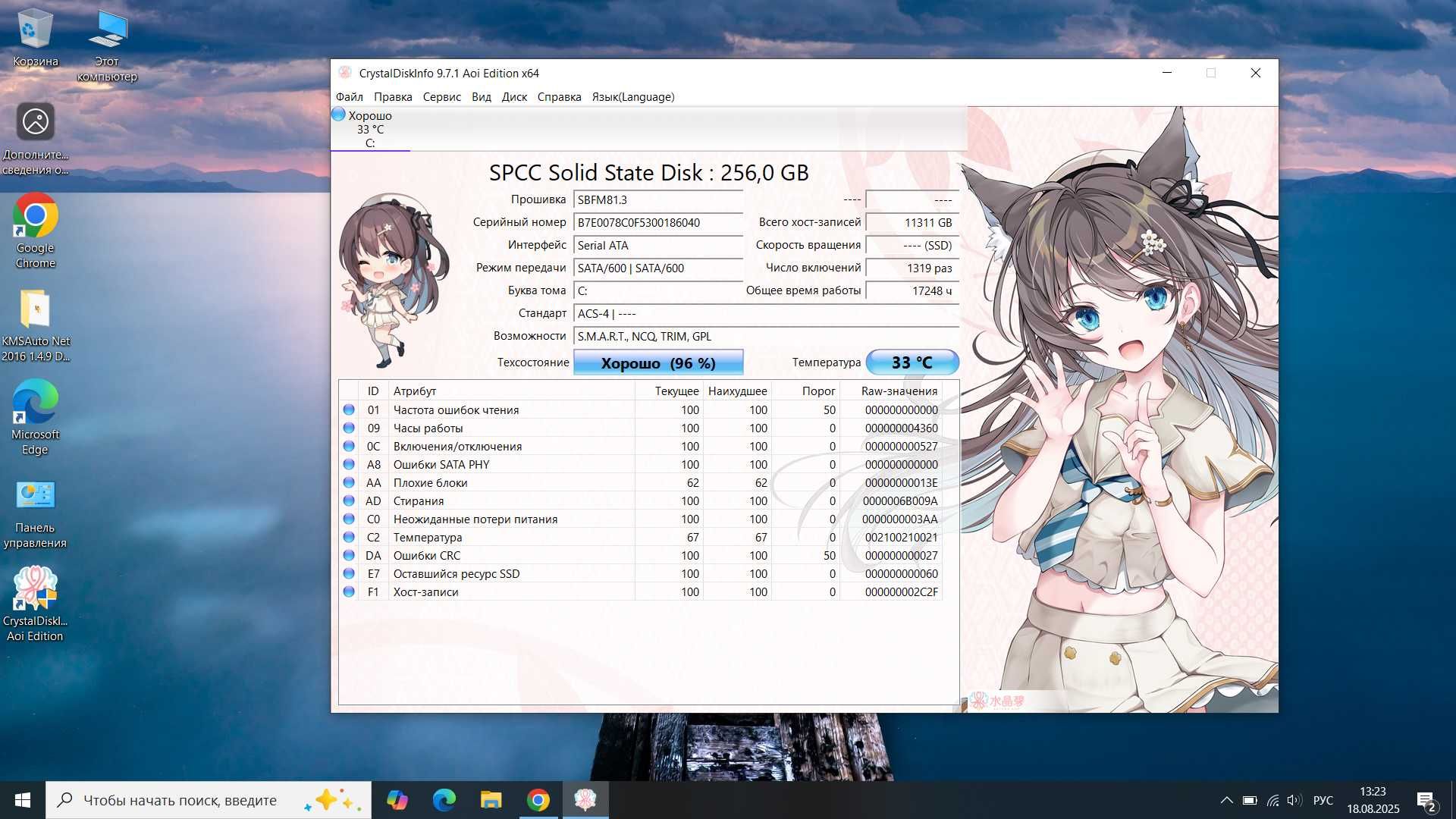1456x819 pixels.
Task: Select the Оставшийся ресурс SSD attribute name
Action: coord(456,574)
